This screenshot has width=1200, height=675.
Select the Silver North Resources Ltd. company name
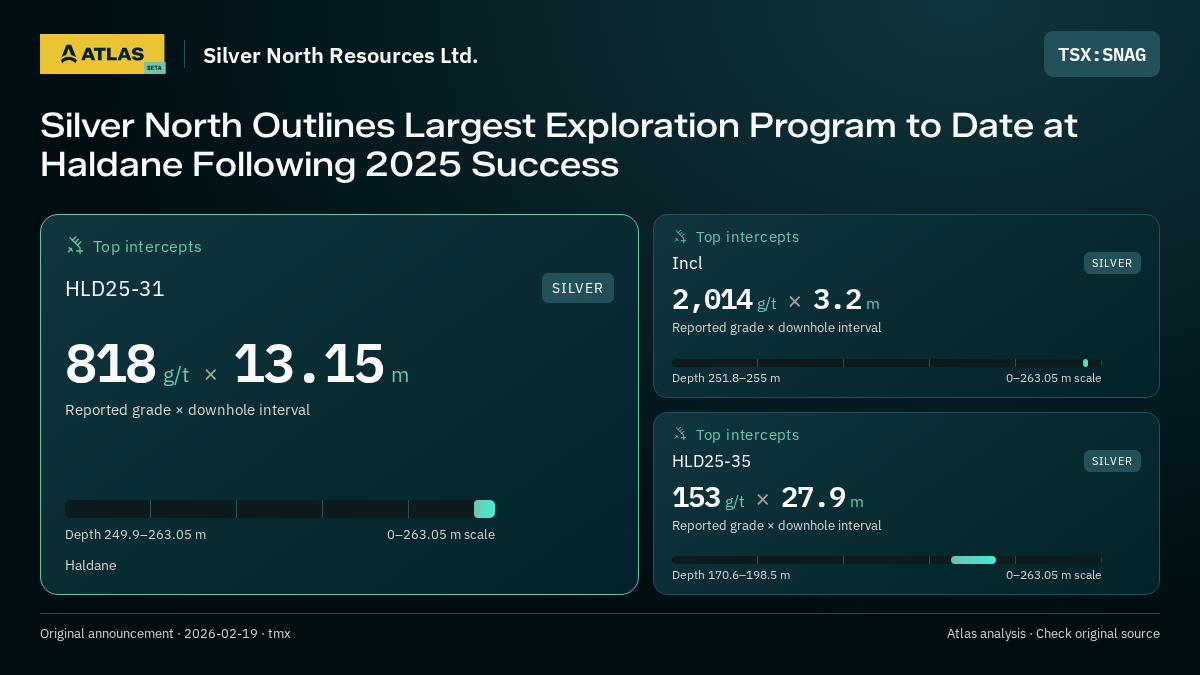(x=340, y=55)
